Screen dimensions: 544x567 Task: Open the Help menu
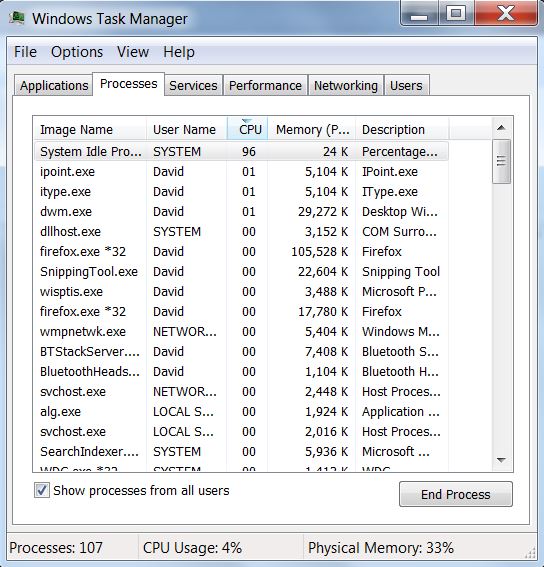[x=179, y=52]
